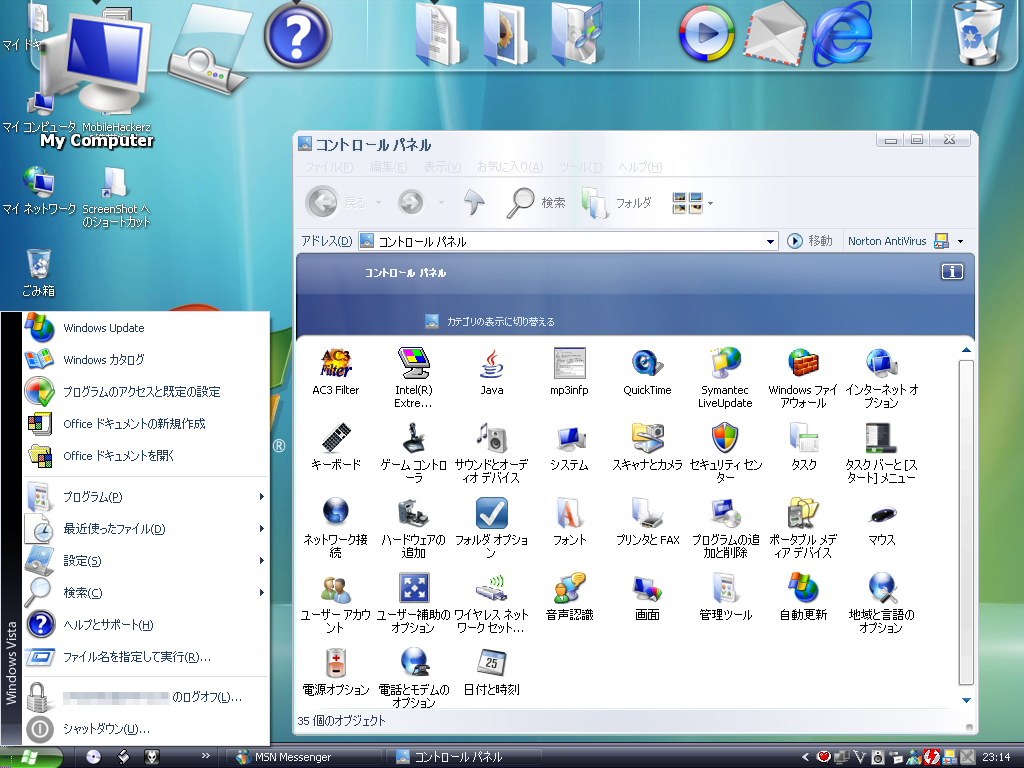Viewport: 1024px width, 768px height.
Task: Open セキュリティ センター shield icon
Action: [x=725, y=438]
